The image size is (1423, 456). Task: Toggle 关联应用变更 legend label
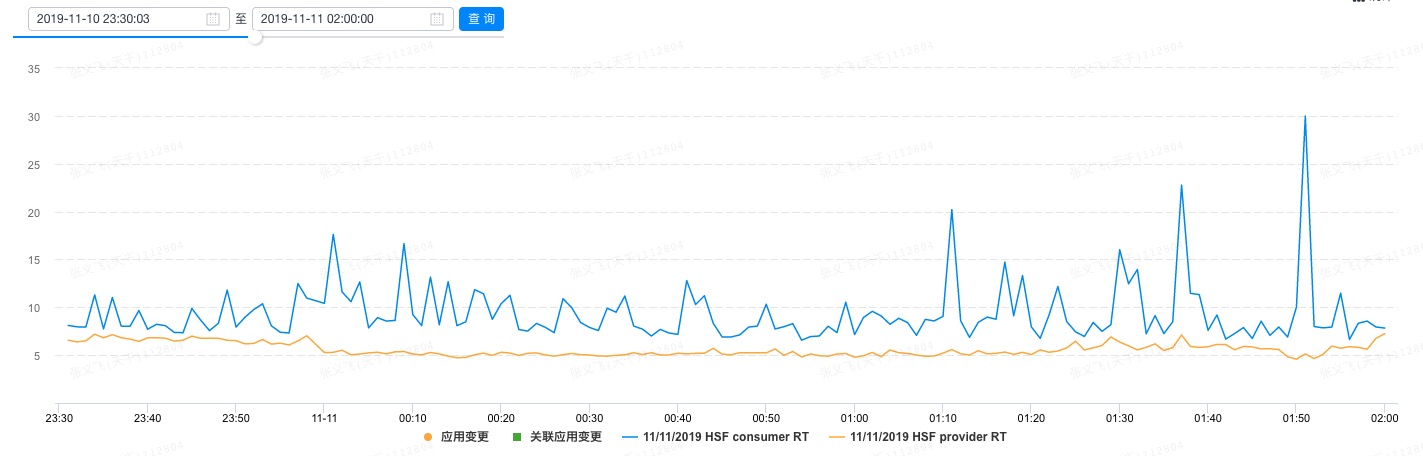[x=564, y=437]
